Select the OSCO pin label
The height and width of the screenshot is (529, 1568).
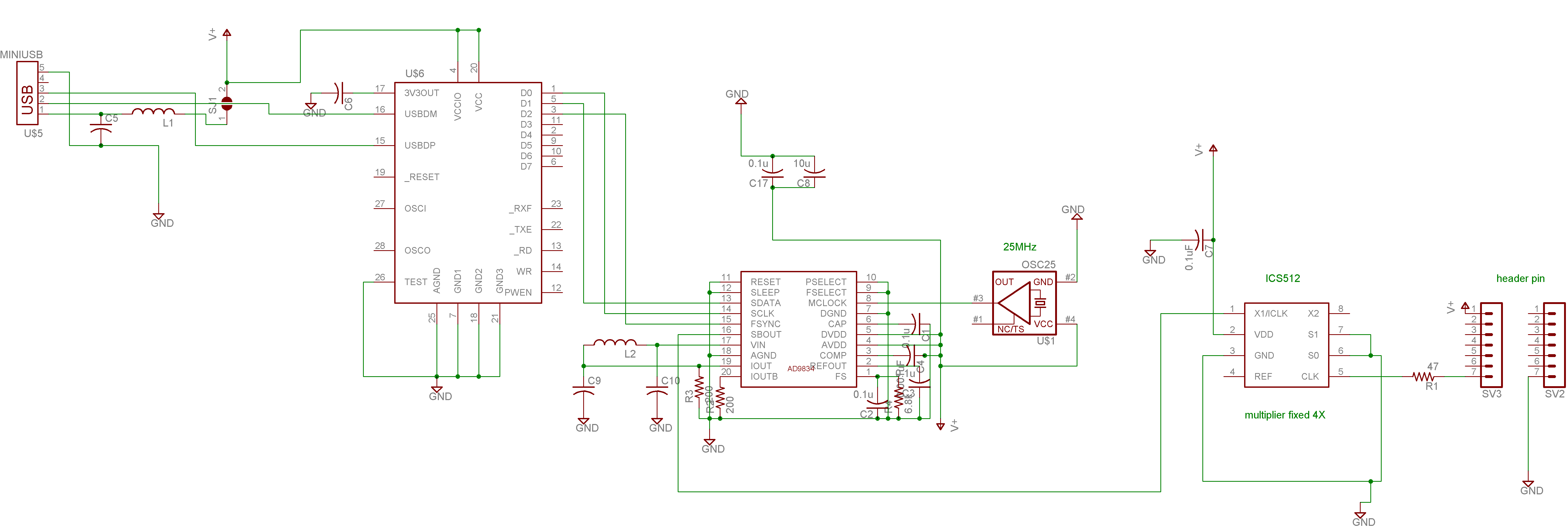[417, 251]
